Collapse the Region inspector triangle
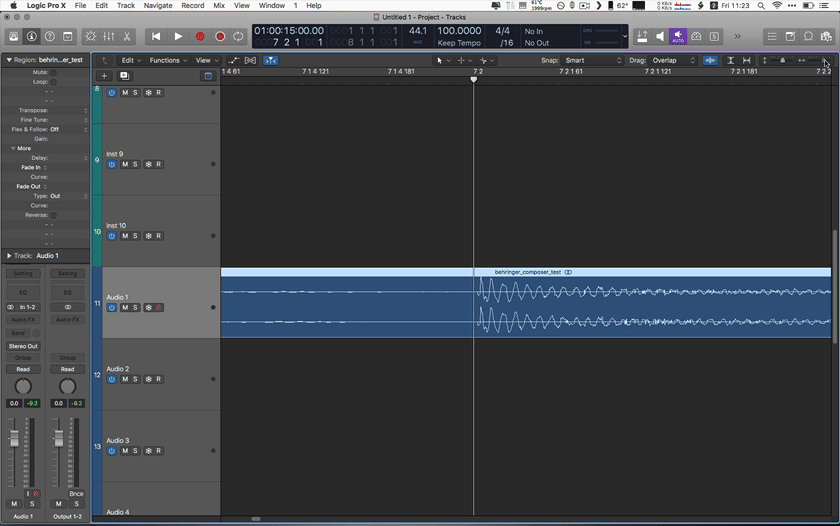The height and width of the screenshot is (526, 840). [9, 60]
